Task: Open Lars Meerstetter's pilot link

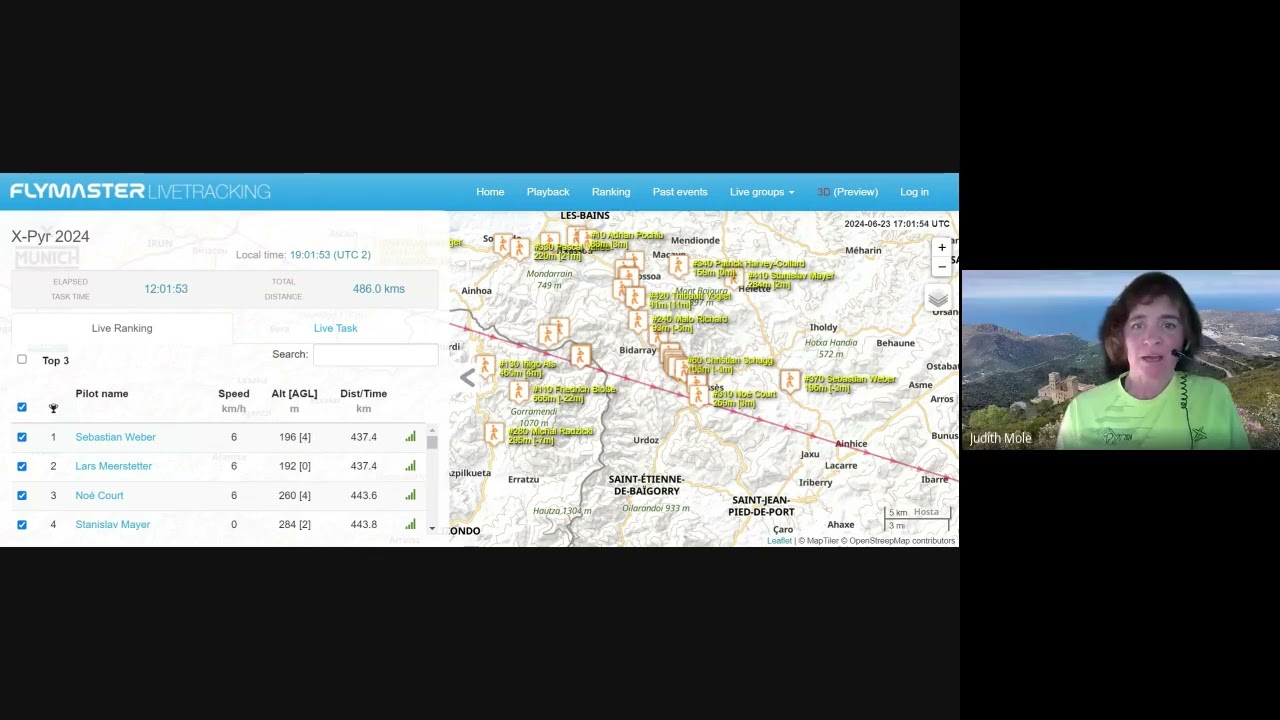Action: click(x=113, y=466)
